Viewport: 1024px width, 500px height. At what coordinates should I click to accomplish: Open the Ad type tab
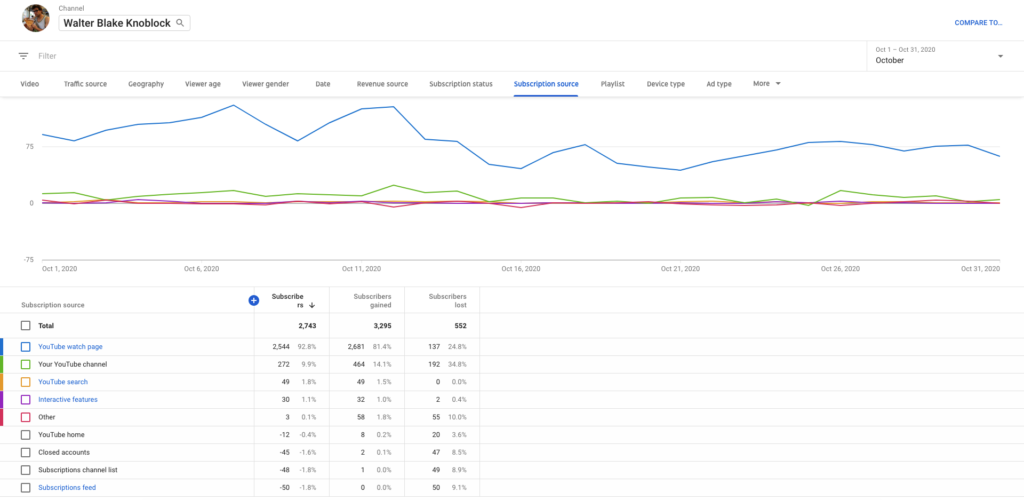tap(719, 84)
